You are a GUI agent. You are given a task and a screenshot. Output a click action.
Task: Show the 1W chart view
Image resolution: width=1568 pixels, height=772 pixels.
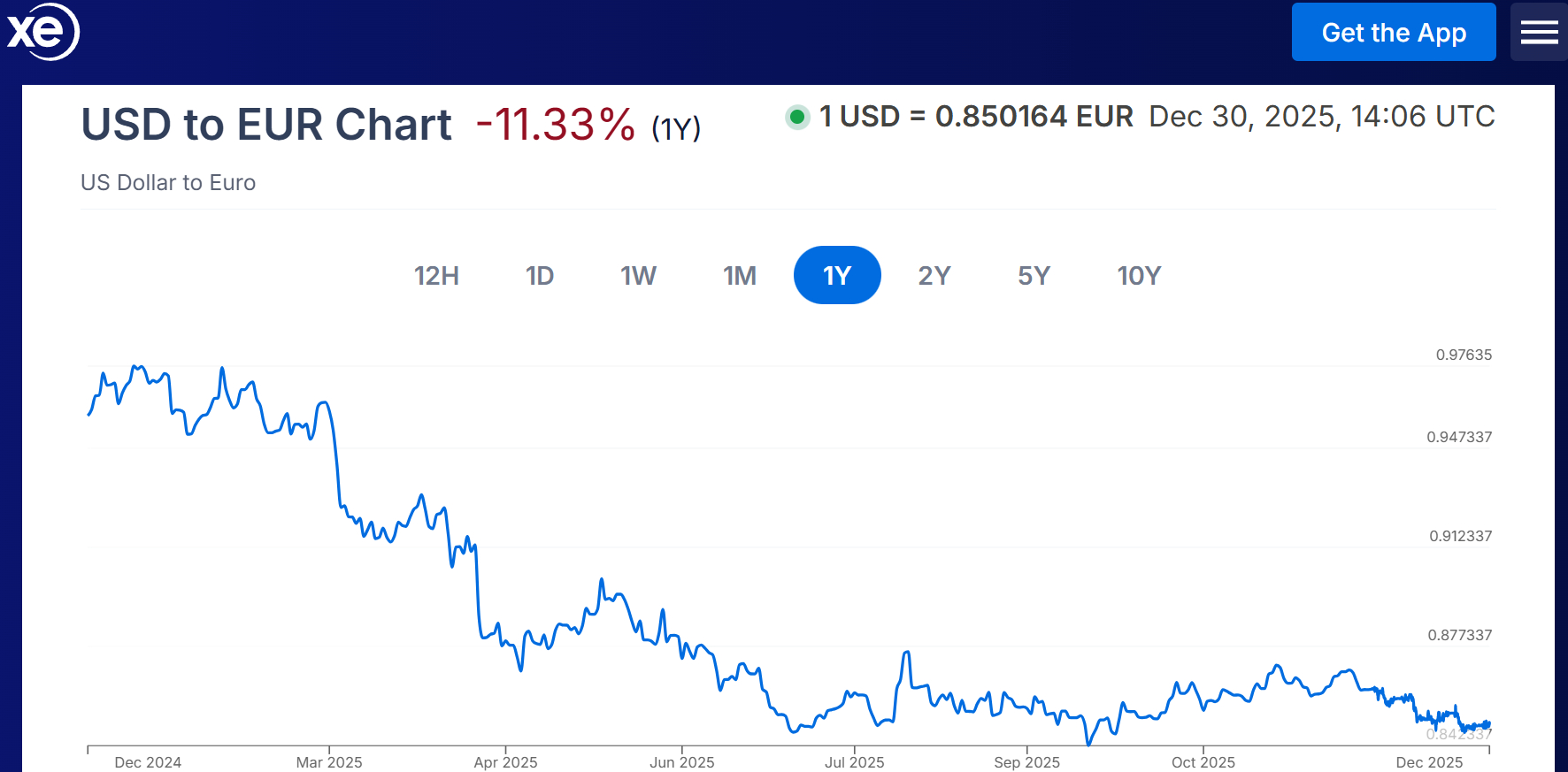pyautogui.click(x=638, y=276)
